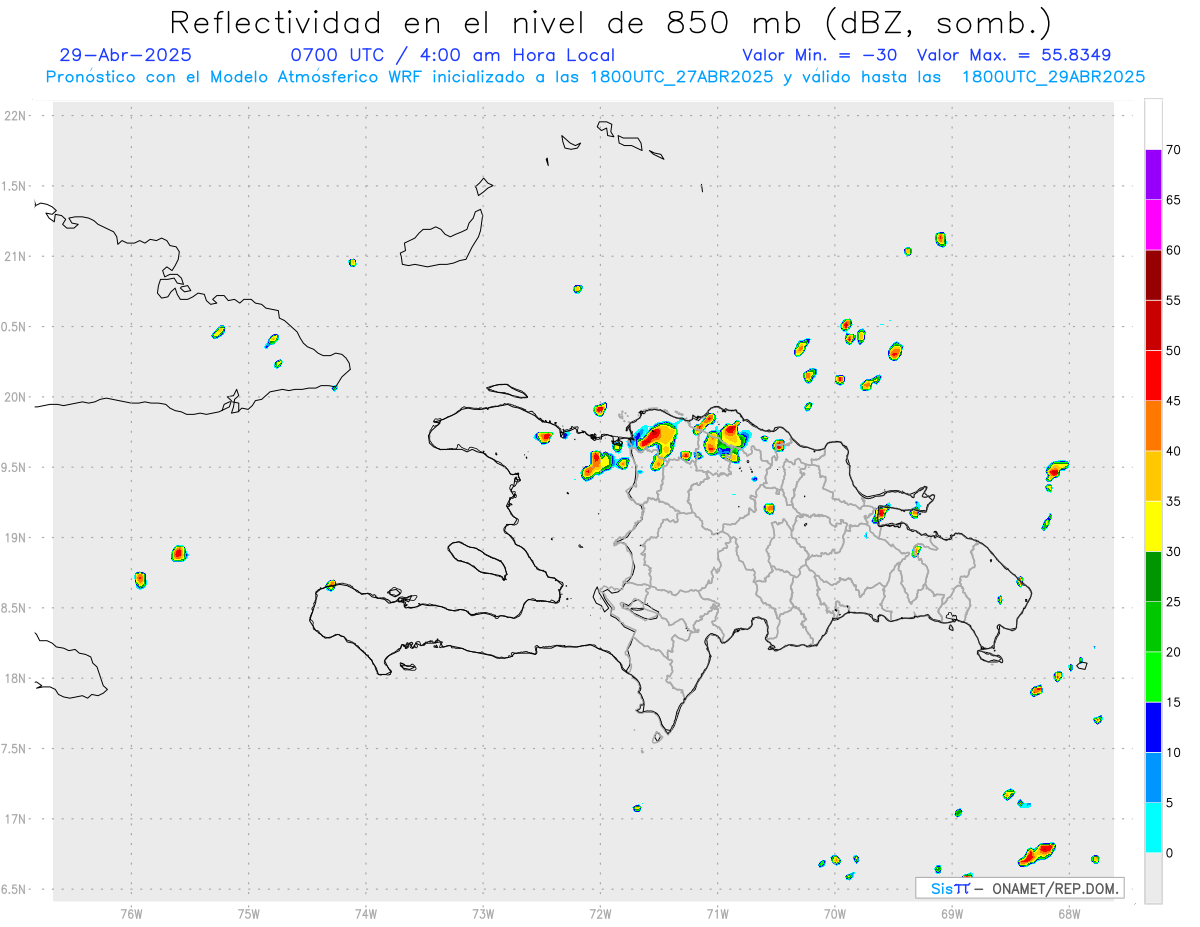The image size is (1200, 927).
Task: Click the dark green 25-30 dBZ colorbar band
Action: click(x=1153, y=577)
